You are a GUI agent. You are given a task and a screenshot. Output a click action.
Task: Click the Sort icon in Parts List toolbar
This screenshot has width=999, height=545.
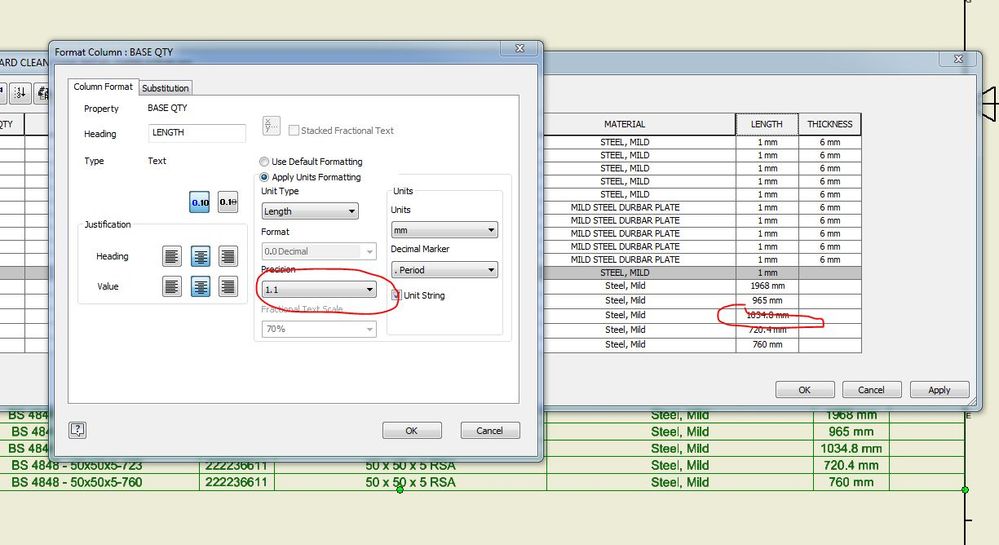[20, 93]
